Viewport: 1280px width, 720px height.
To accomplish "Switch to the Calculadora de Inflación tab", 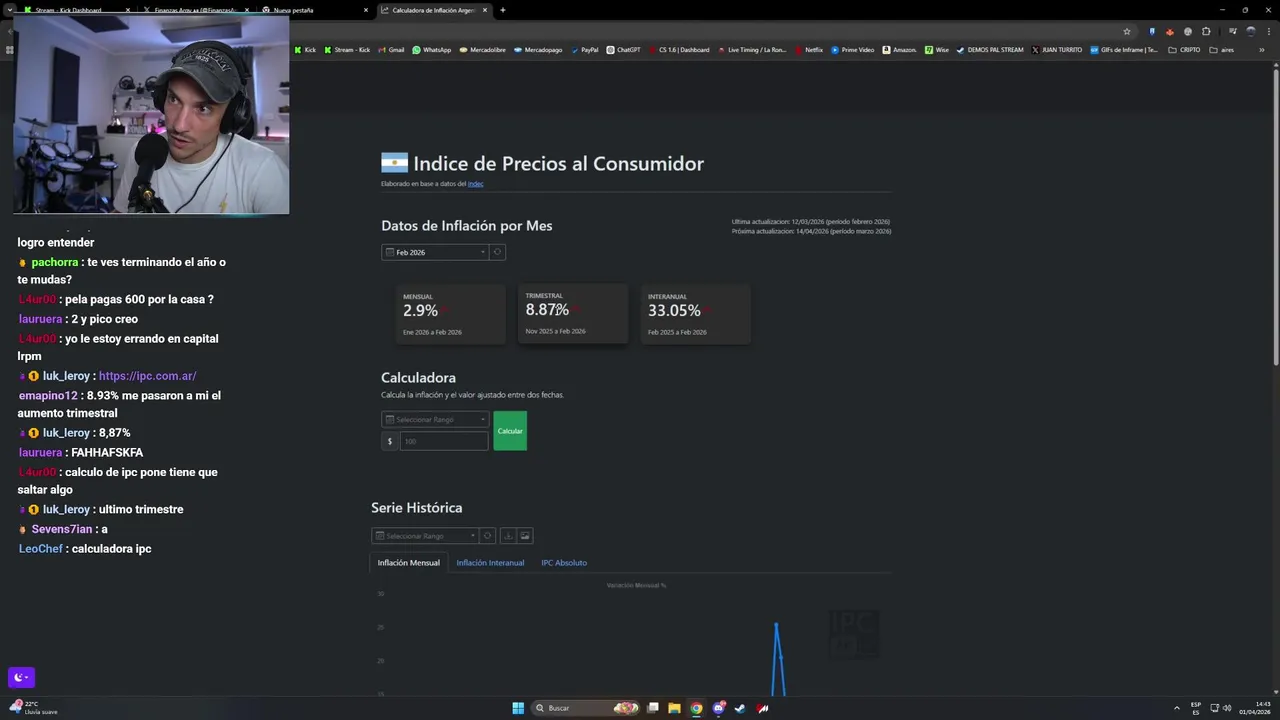I will (435, 10).
